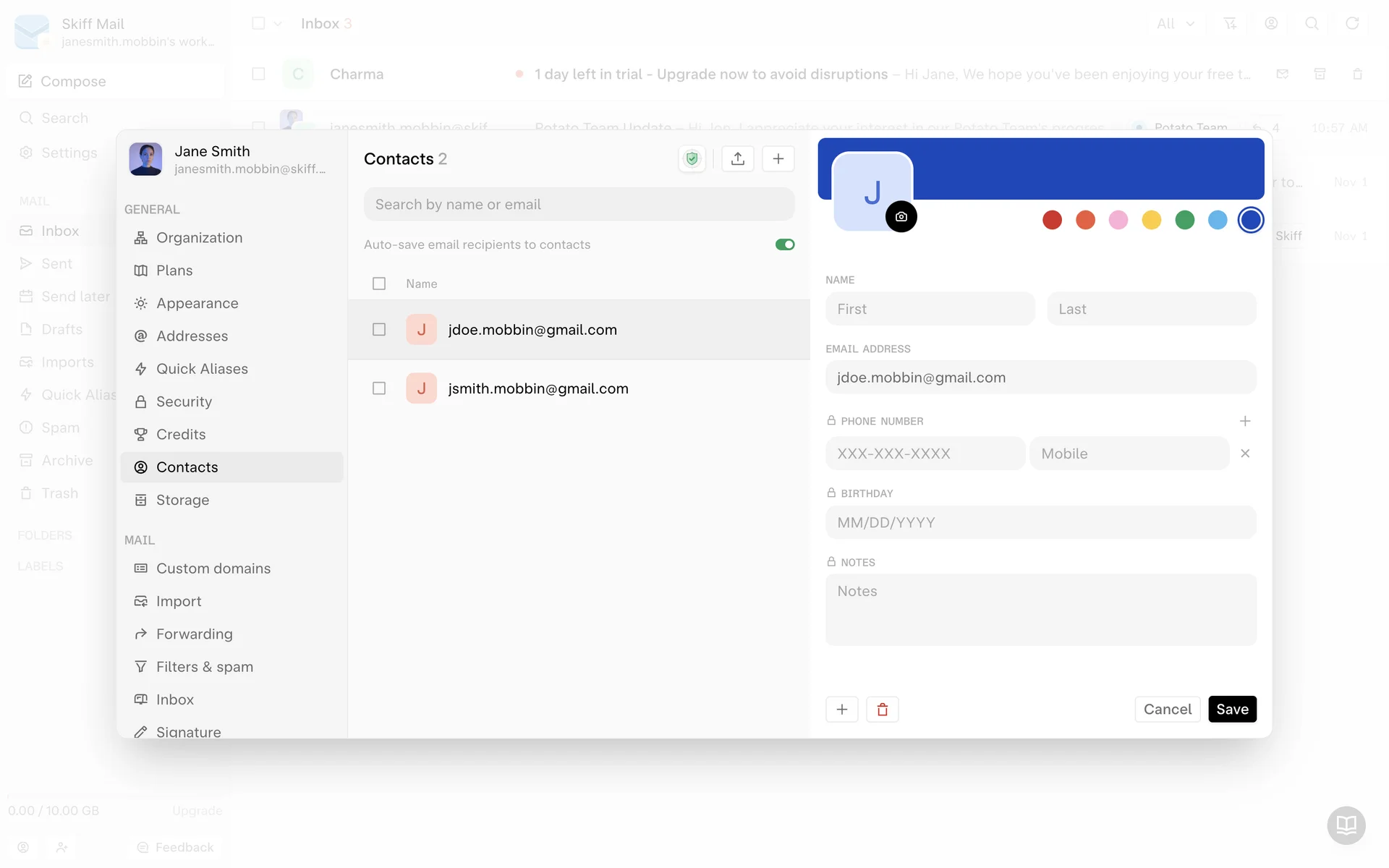Image resolution: width=1389 pixels, height=868 pixels.
Task: Switch to Appearance settings tab
Action: 197,303
